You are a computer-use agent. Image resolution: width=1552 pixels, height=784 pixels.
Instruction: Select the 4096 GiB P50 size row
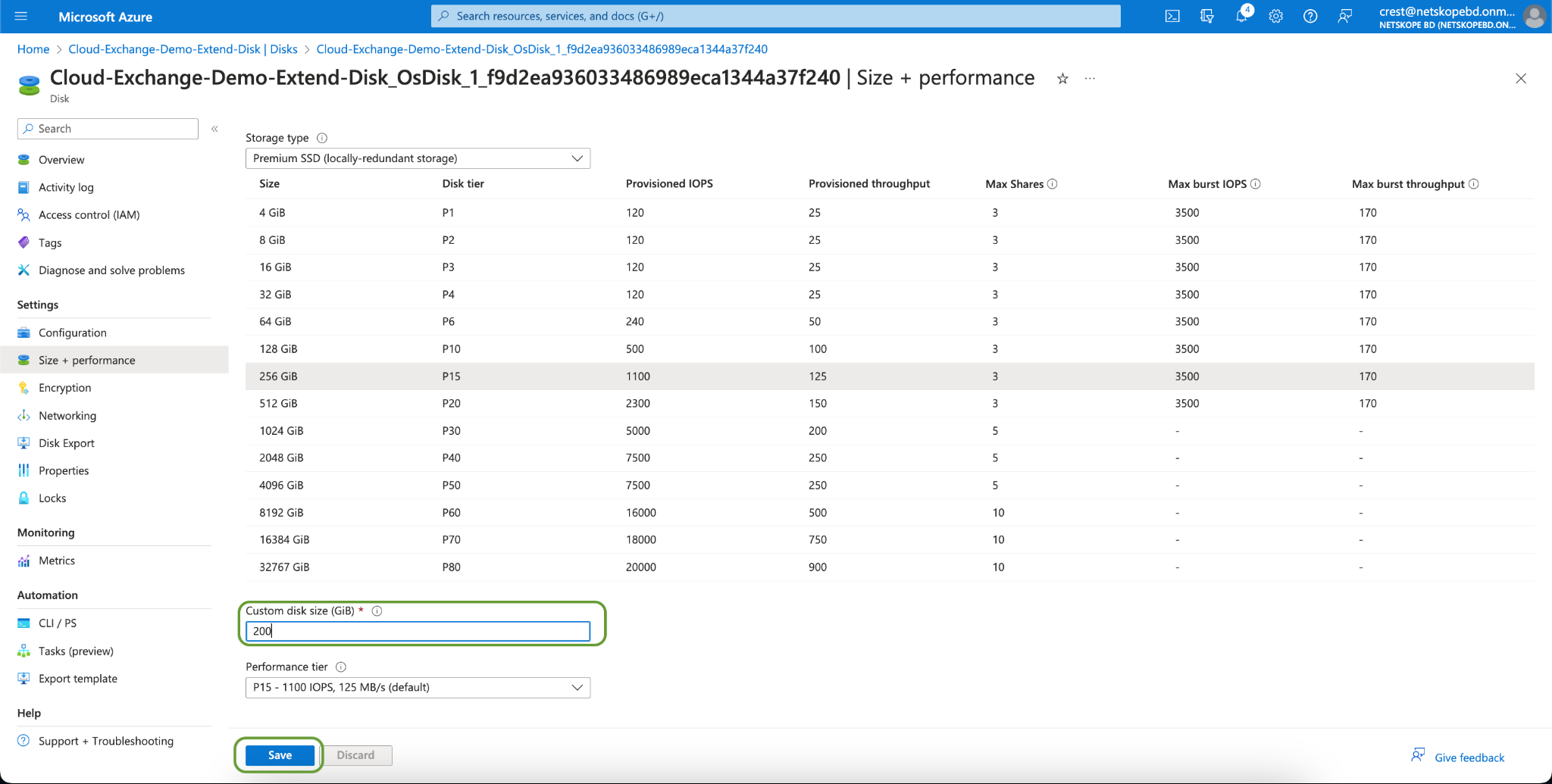pyautogui.click(x=890, y=486)
